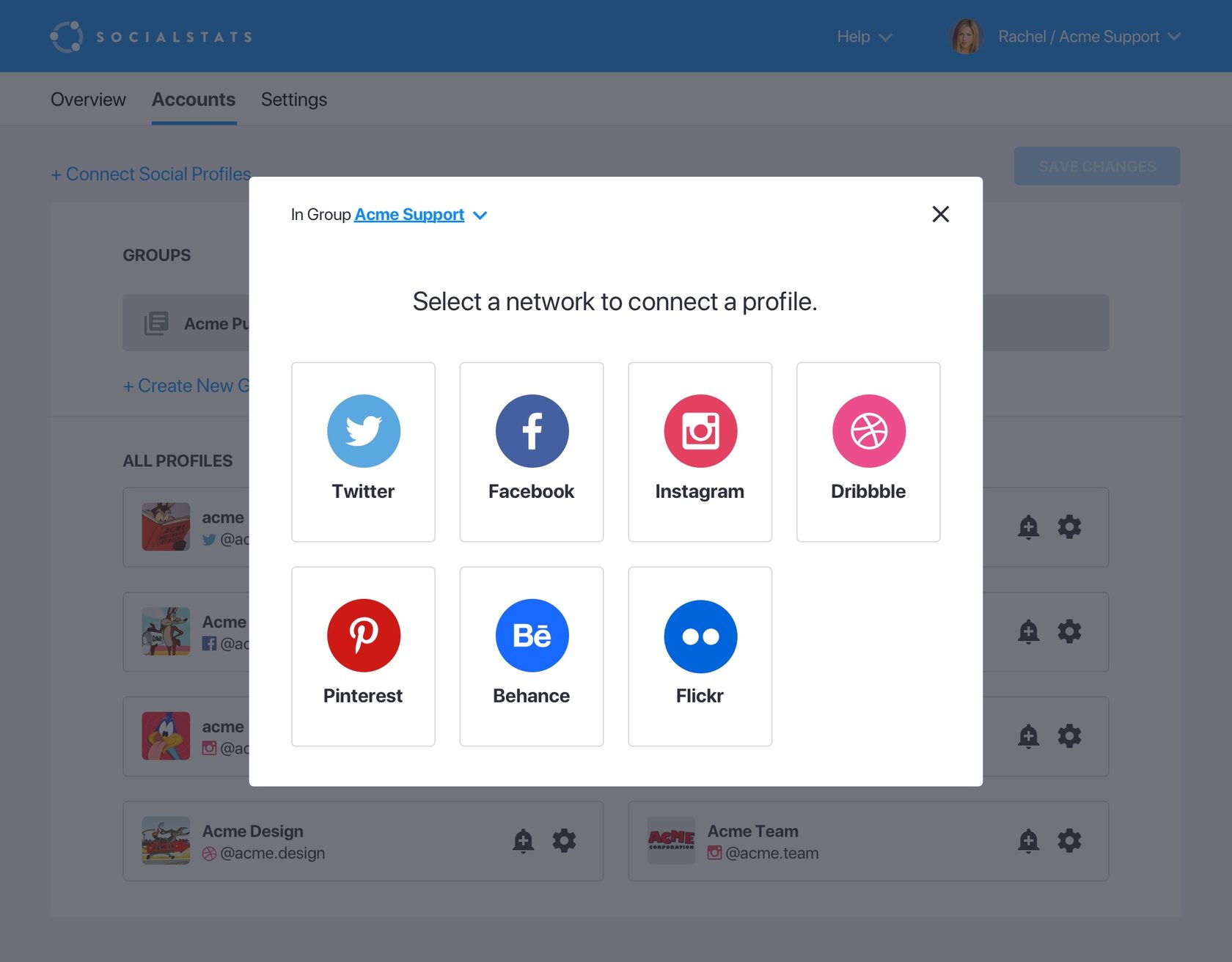Viewport: 1232px width, 962px height.
Task: Open settings gear for Acme Design profile
Action: click(564, 840)
